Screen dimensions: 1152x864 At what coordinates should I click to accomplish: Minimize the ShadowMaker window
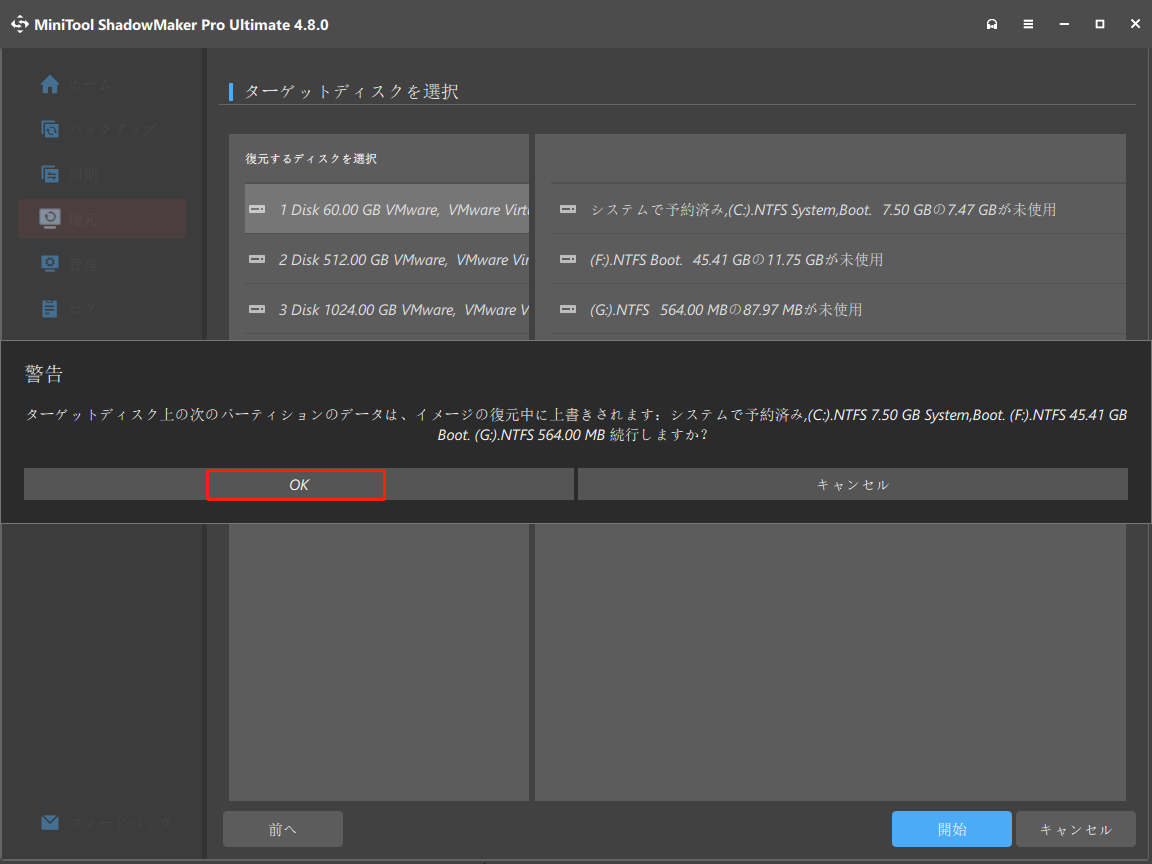tap(1064, 24)
